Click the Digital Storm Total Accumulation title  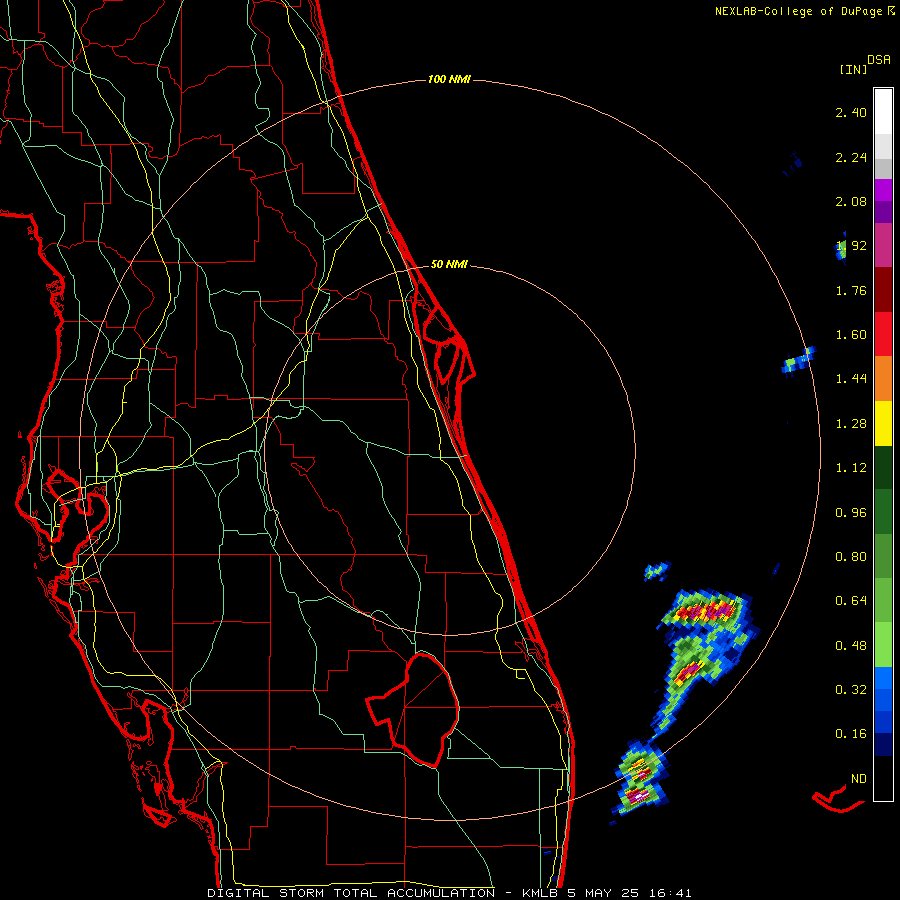pos(351,893)
